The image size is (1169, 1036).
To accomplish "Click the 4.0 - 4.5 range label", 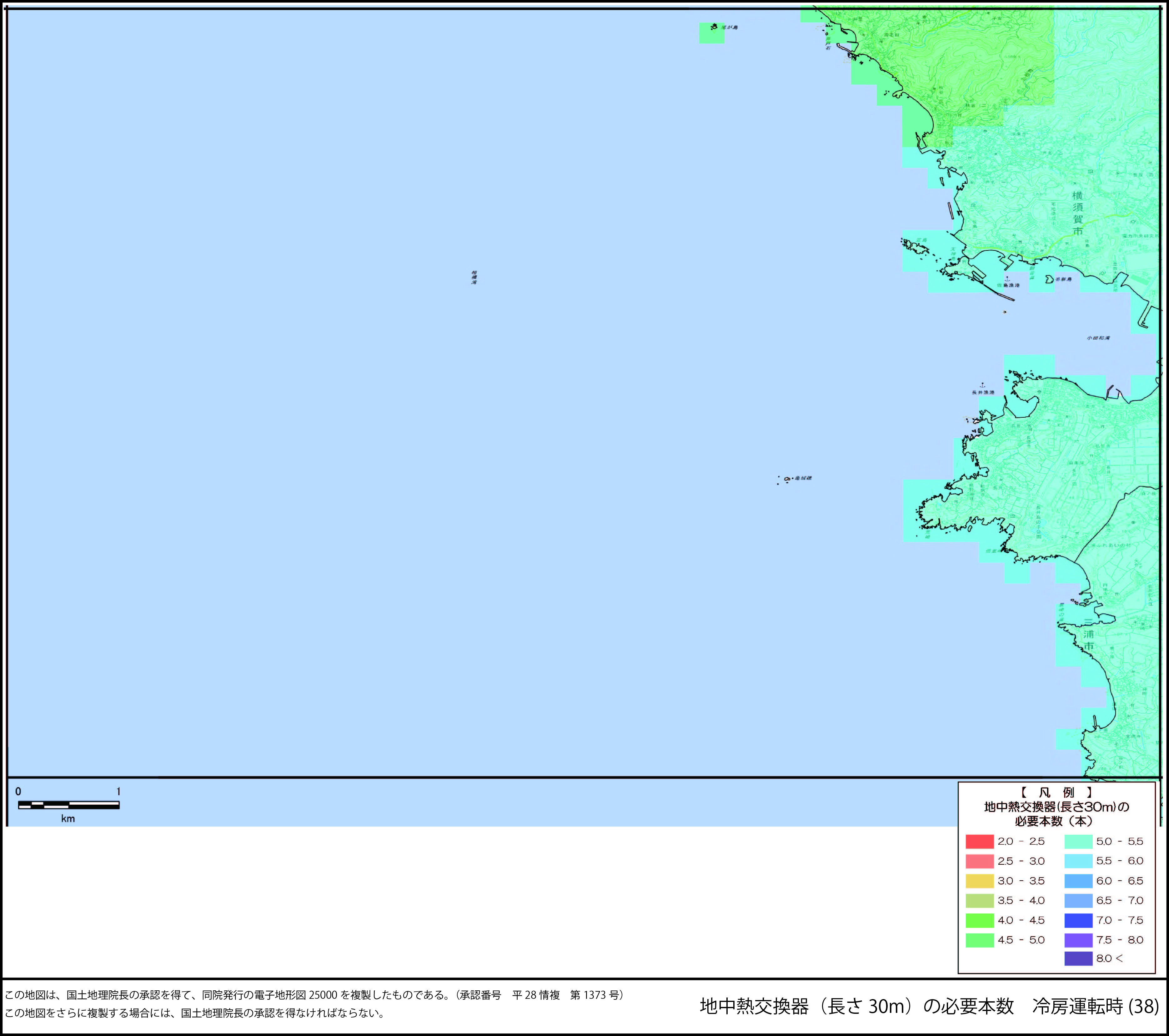I will [1021, 920].
